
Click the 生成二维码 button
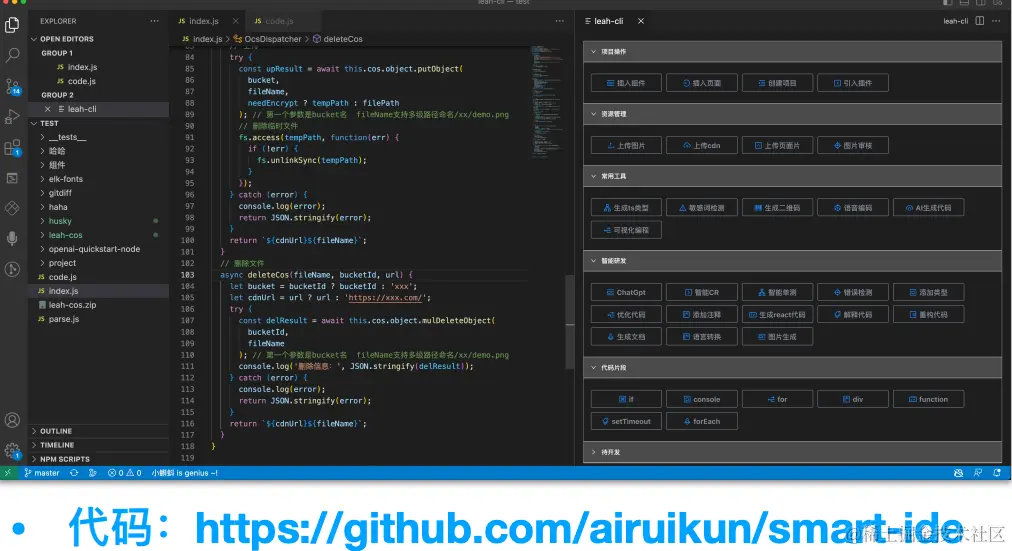click(777, 208)
